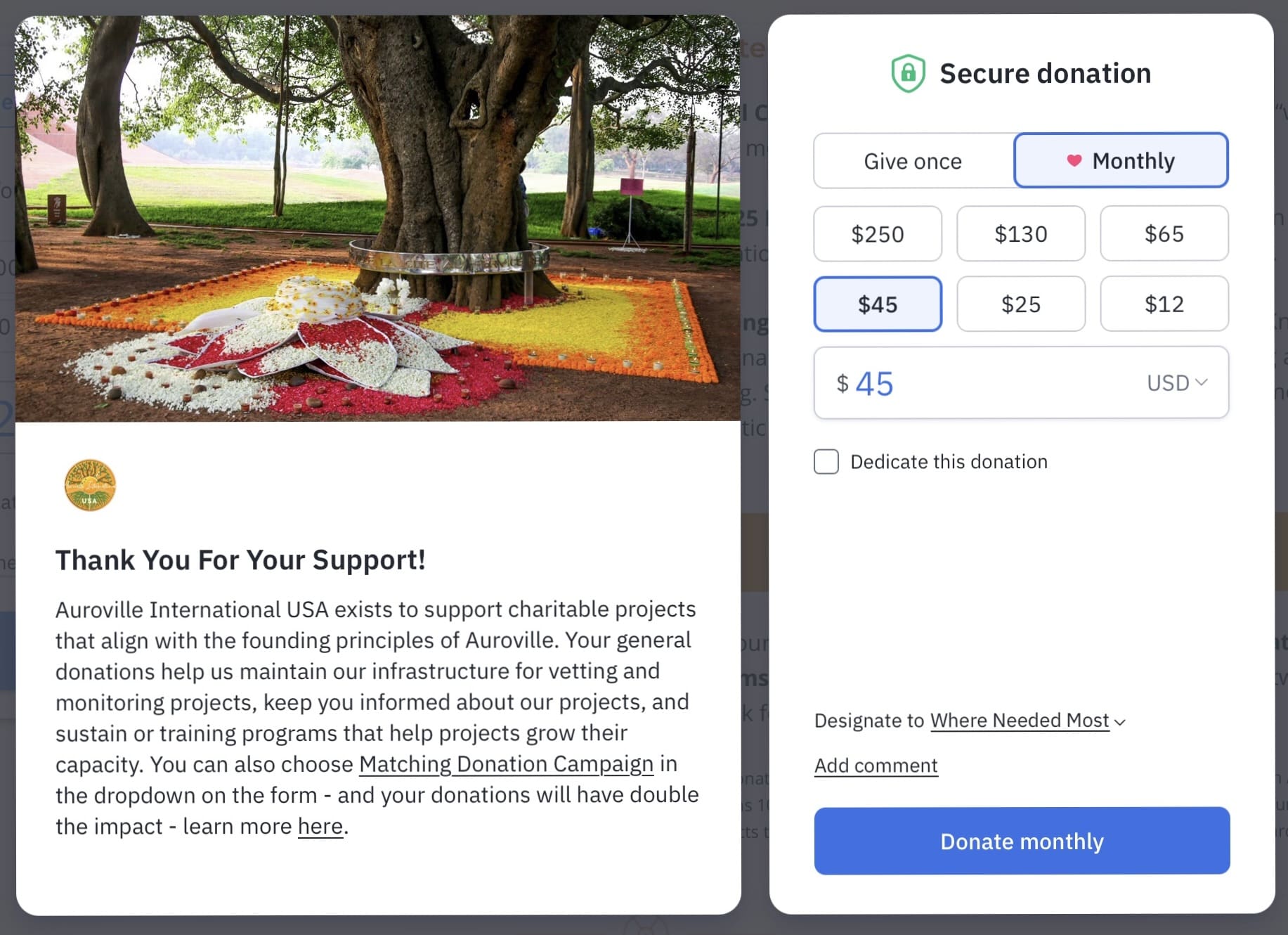Choose the $130 amount option

[1021, 234]
